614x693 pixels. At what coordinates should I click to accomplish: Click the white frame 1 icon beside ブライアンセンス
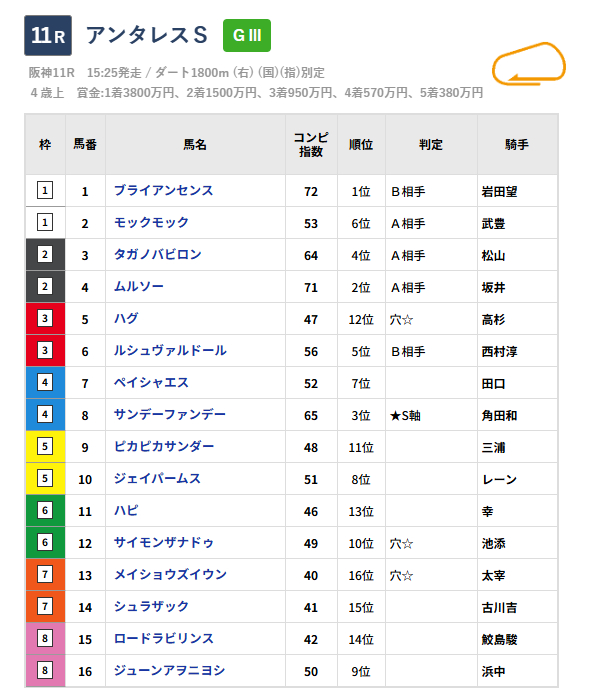point(45,190)
